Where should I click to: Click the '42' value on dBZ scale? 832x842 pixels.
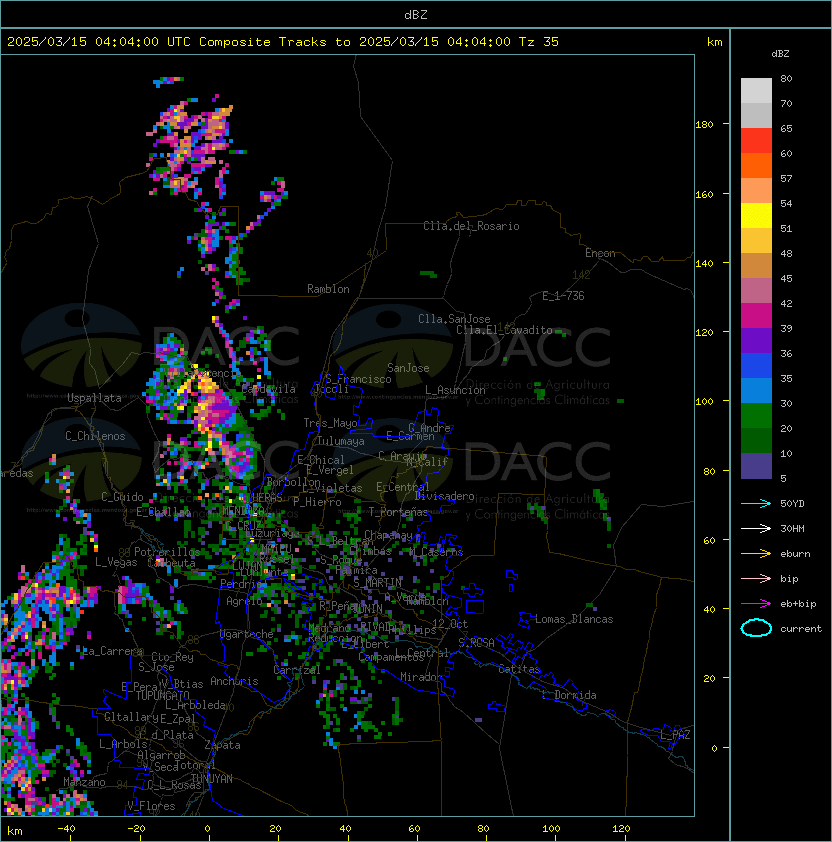coord(786,303)
